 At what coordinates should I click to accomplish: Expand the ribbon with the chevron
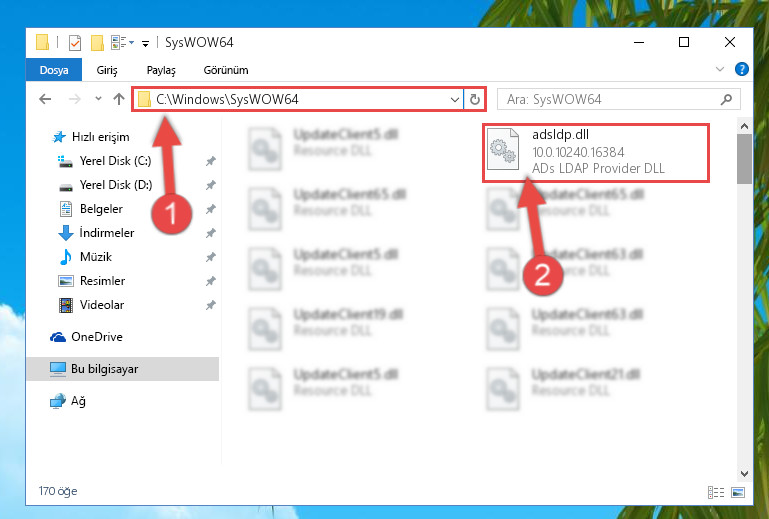(719, 69)
